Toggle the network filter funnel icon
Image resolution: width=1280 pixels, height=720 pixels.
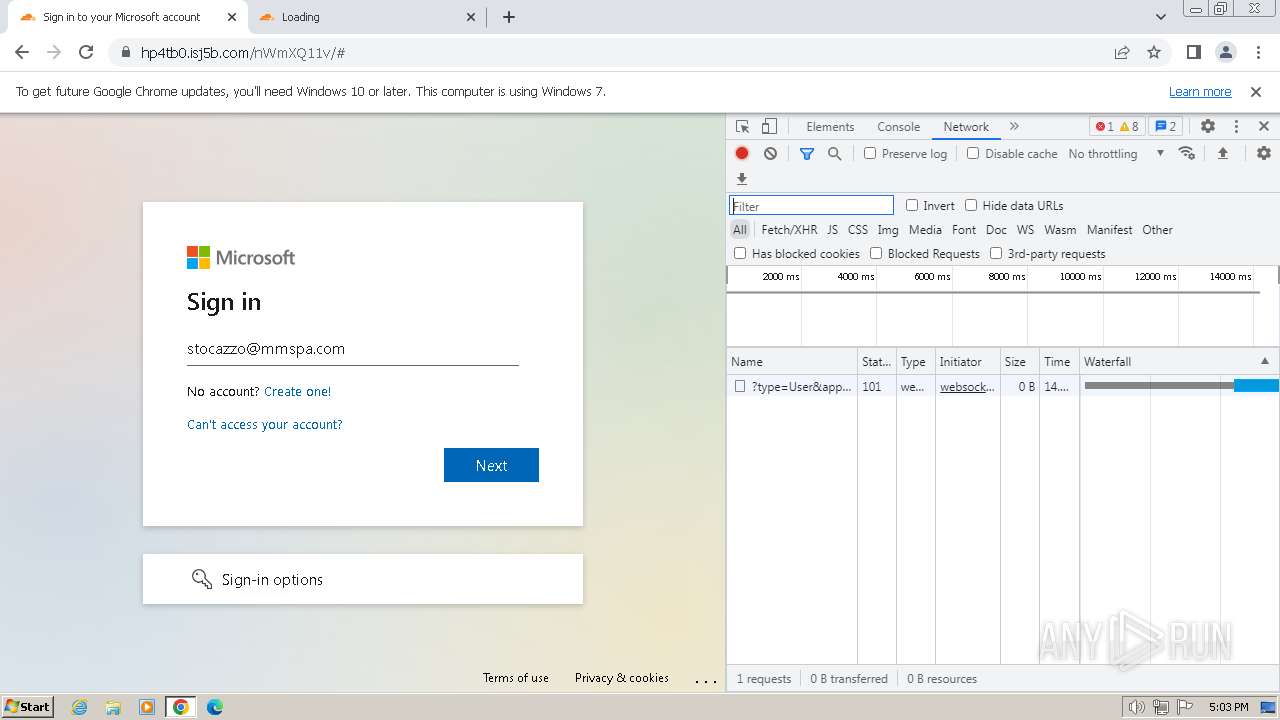click(x=807, y=154)
